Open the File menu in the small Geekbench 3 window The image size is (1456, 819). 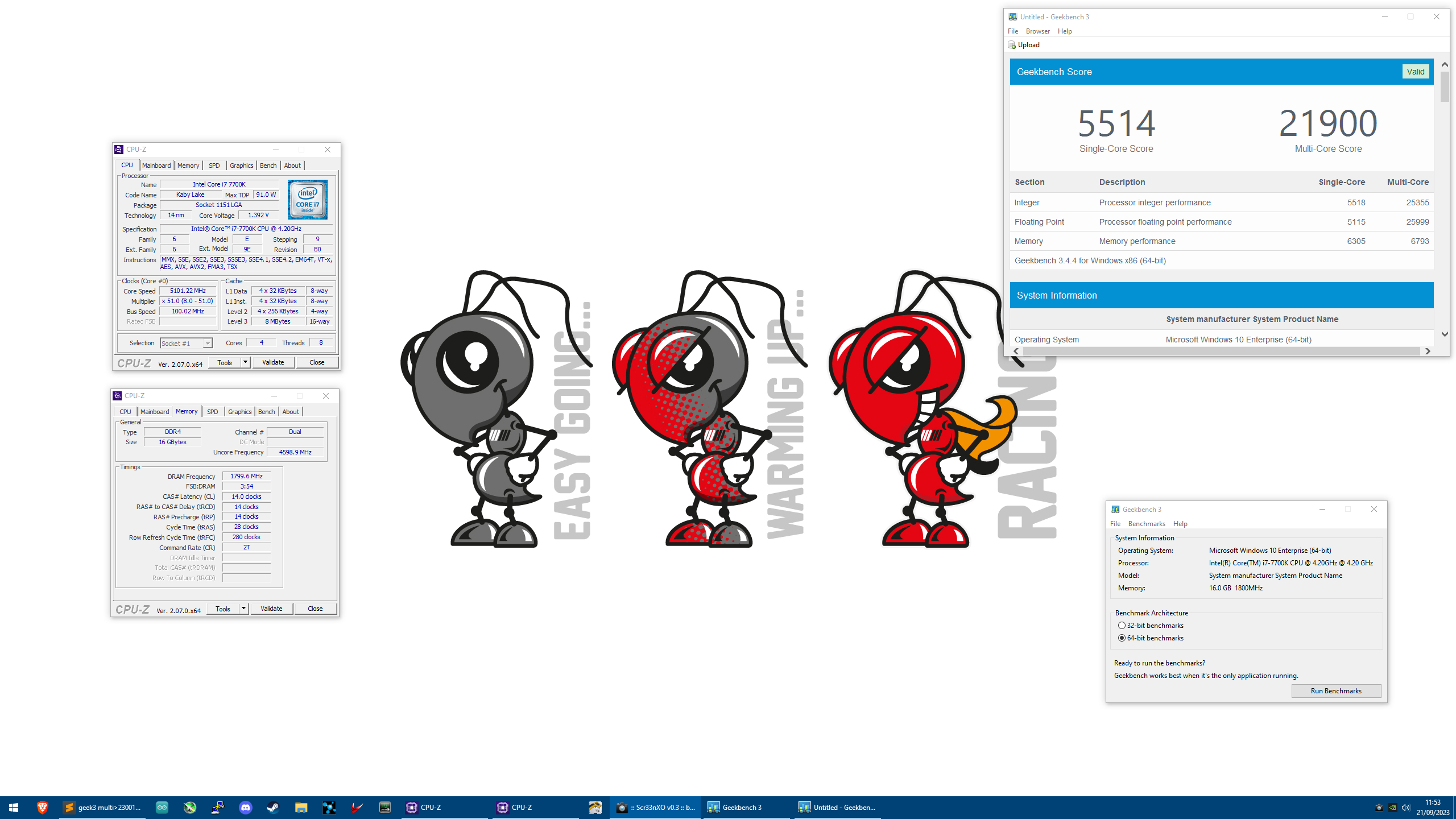coord(1115,524)
